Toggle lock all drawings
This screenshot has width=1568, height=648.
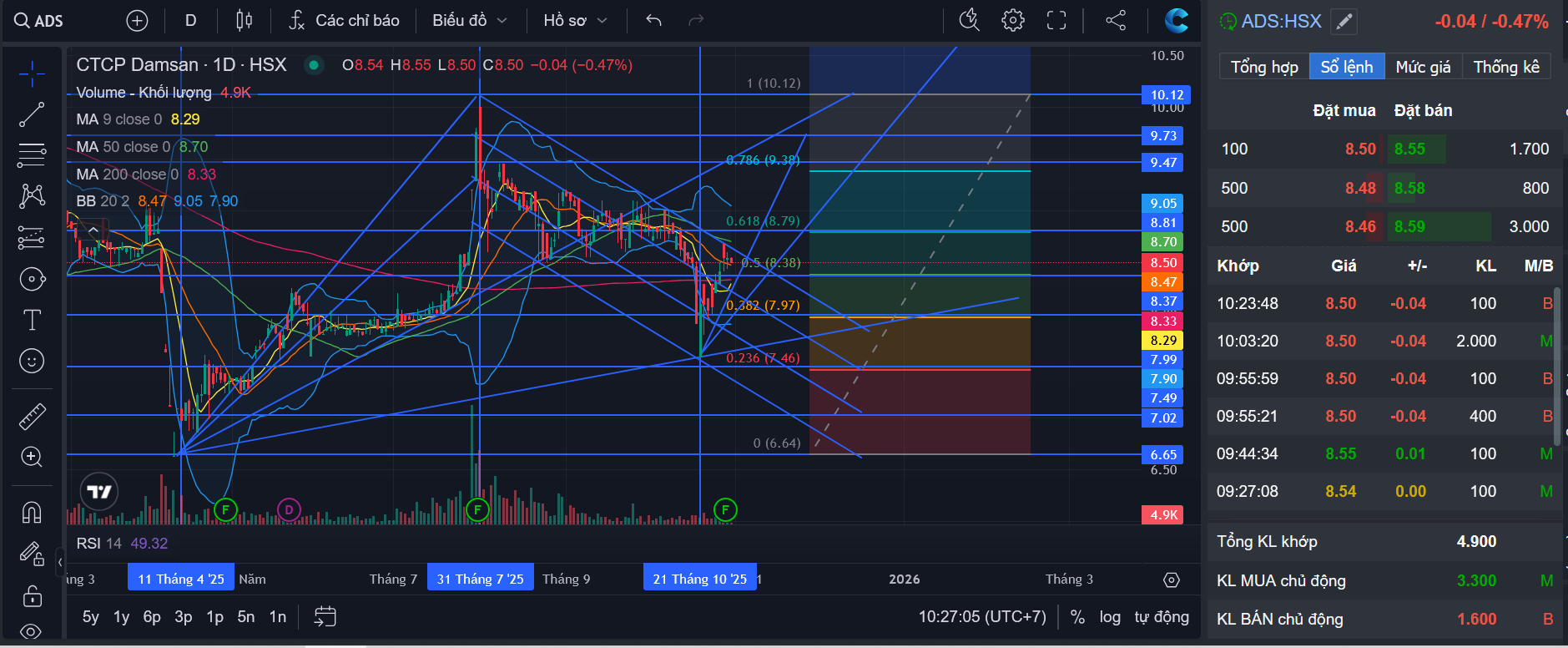(x=32, y=595)
